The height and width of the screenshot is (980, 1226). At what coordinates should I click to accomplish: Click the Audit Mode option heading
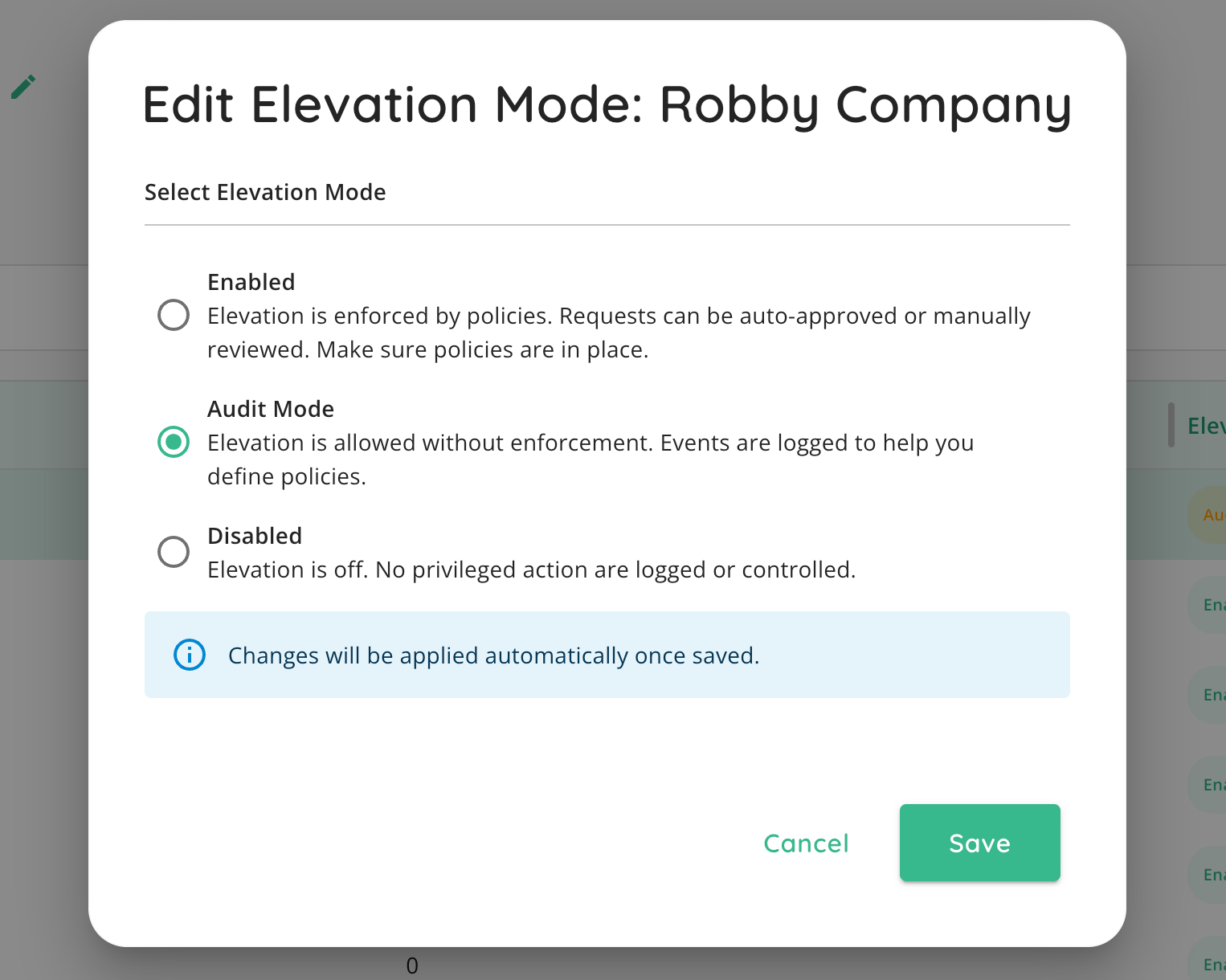271,409
